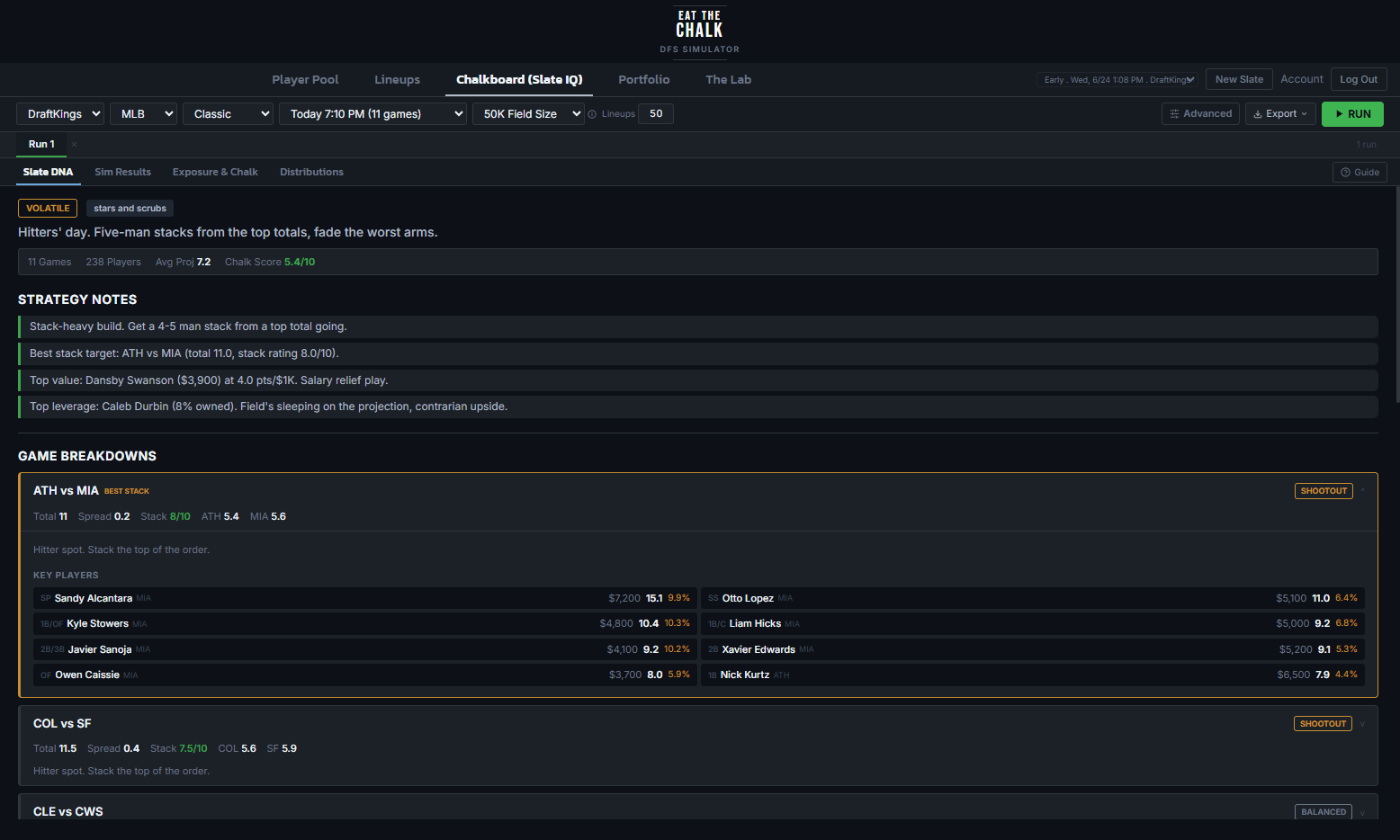Close the Run 1 tab
1400x840 pixels.
click(74, 145)
